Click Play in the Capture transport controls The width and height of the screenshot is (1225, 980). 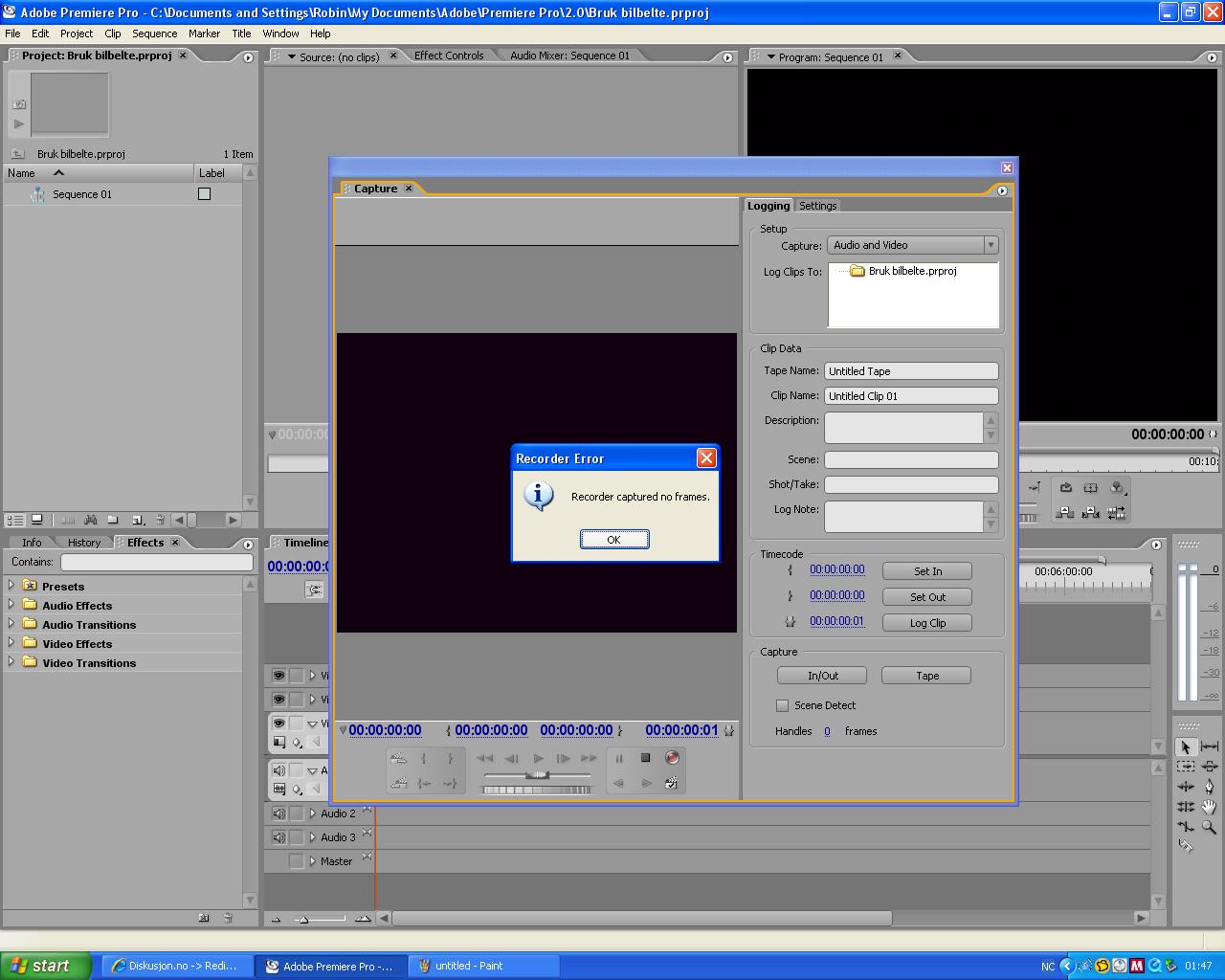(x=539, y=758)
